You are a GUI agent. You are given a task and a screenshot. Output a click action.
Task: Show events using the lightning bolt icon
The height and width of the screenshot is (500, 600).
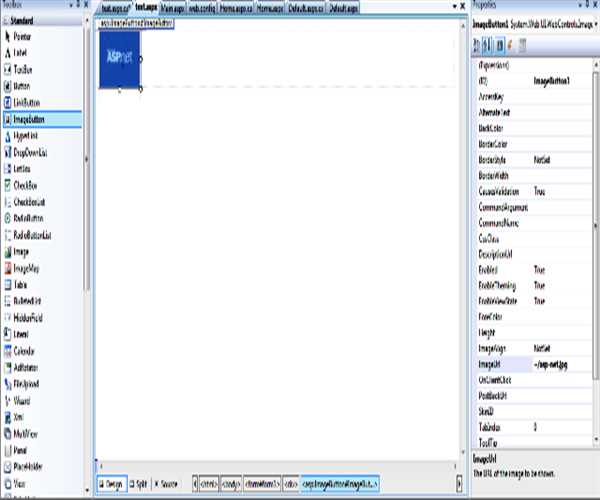tap(510, 45)
